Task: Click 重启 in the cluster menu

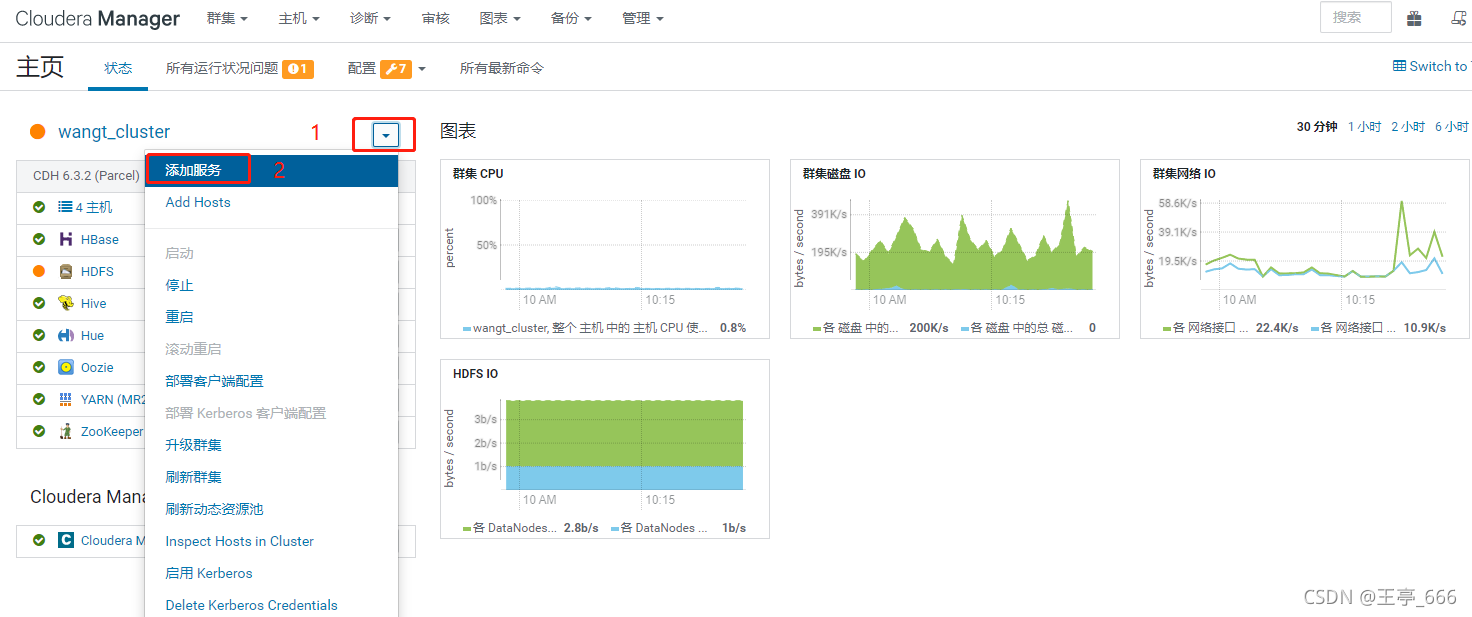Action: 179,317
